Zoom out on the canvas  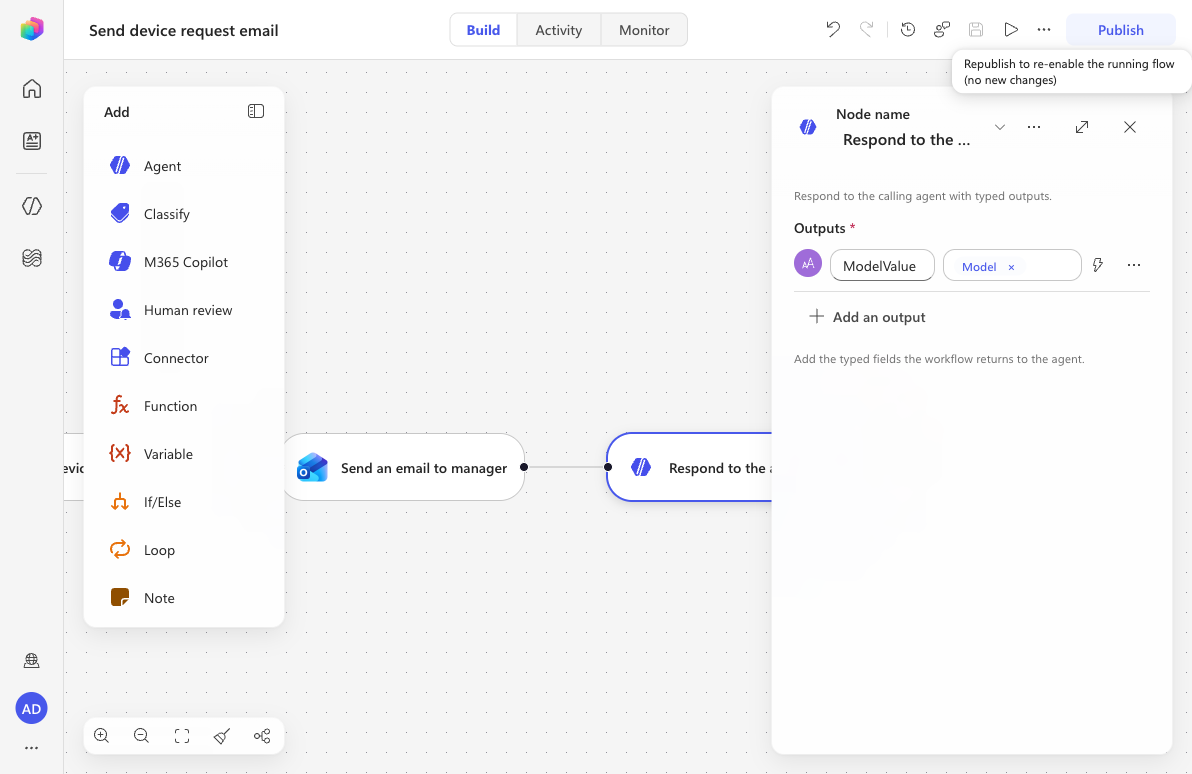[x=141, y=735]
